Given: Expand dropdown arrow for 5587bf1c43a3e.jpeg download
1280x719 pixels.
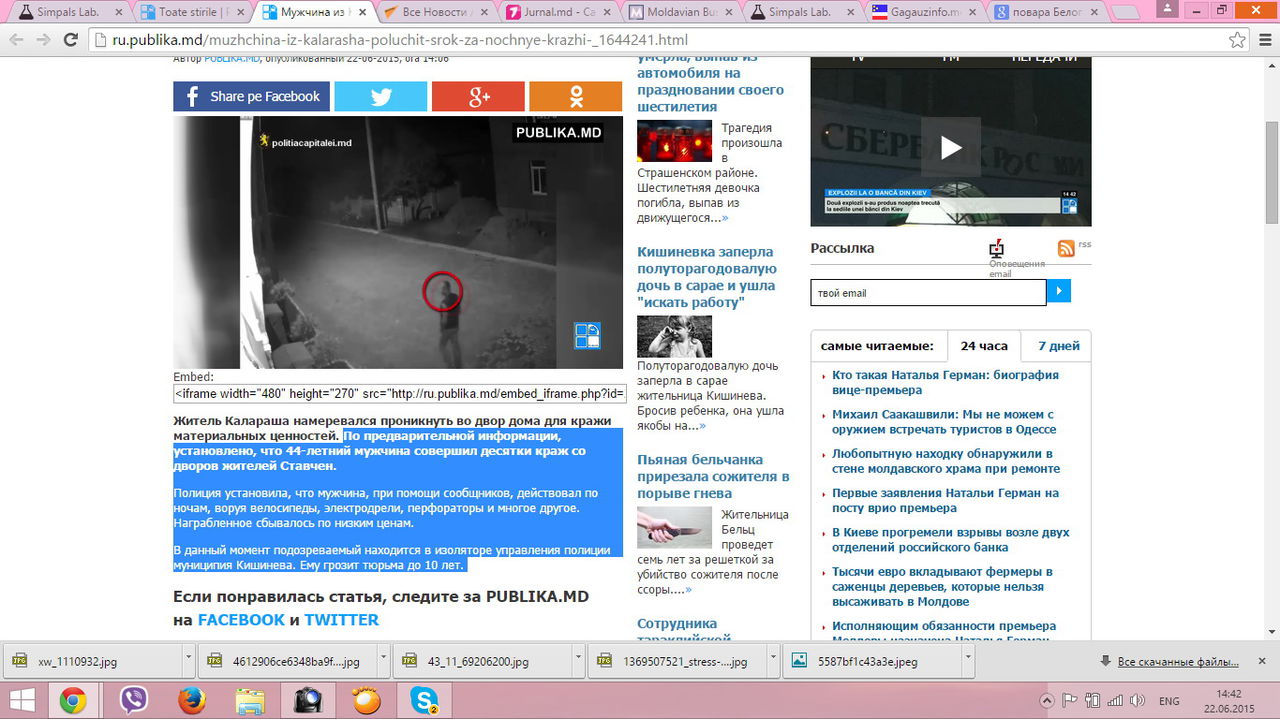Looking at the screenshot, I should [x=968, y=661].
